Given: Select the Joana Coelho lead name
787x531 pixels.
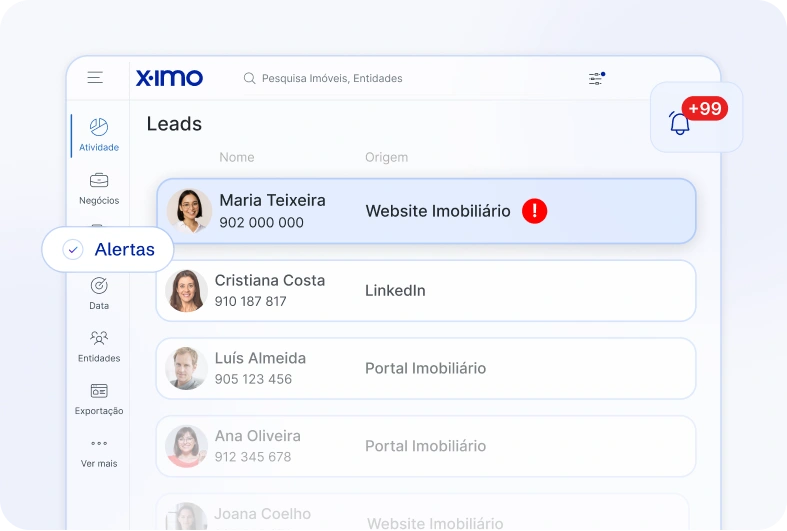Looking at the screenshot, I should pos(263,514).
